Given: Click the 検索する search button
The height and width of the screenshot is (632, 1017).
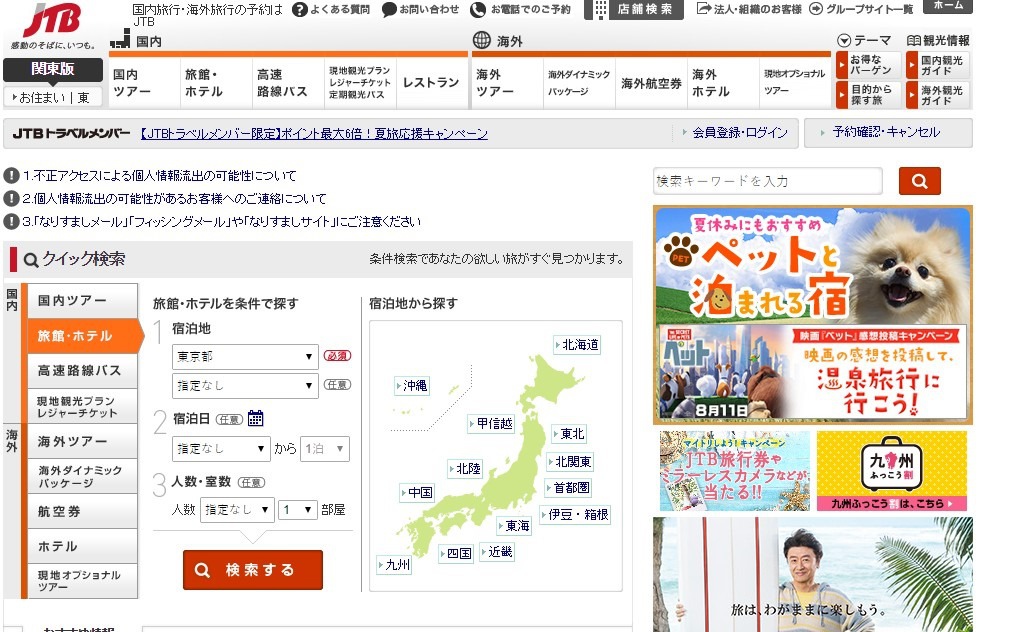Looking at the screenshot, I should pos(253,570).
